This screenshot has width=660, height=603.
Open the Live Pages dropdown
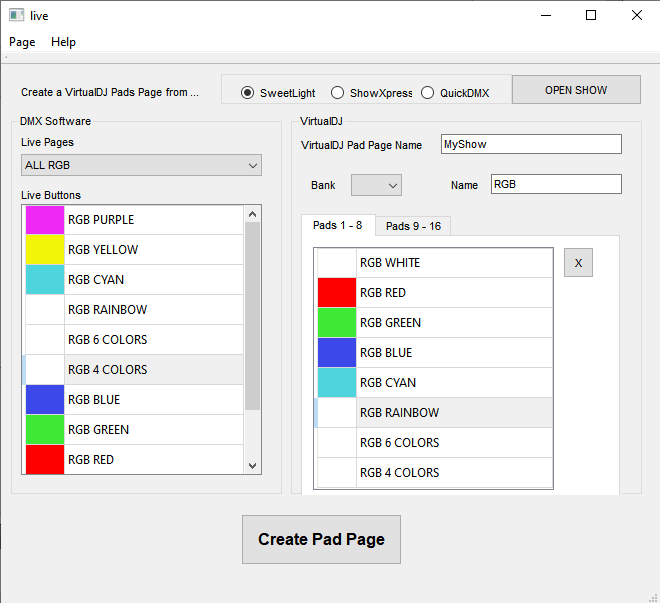(141, 165)
